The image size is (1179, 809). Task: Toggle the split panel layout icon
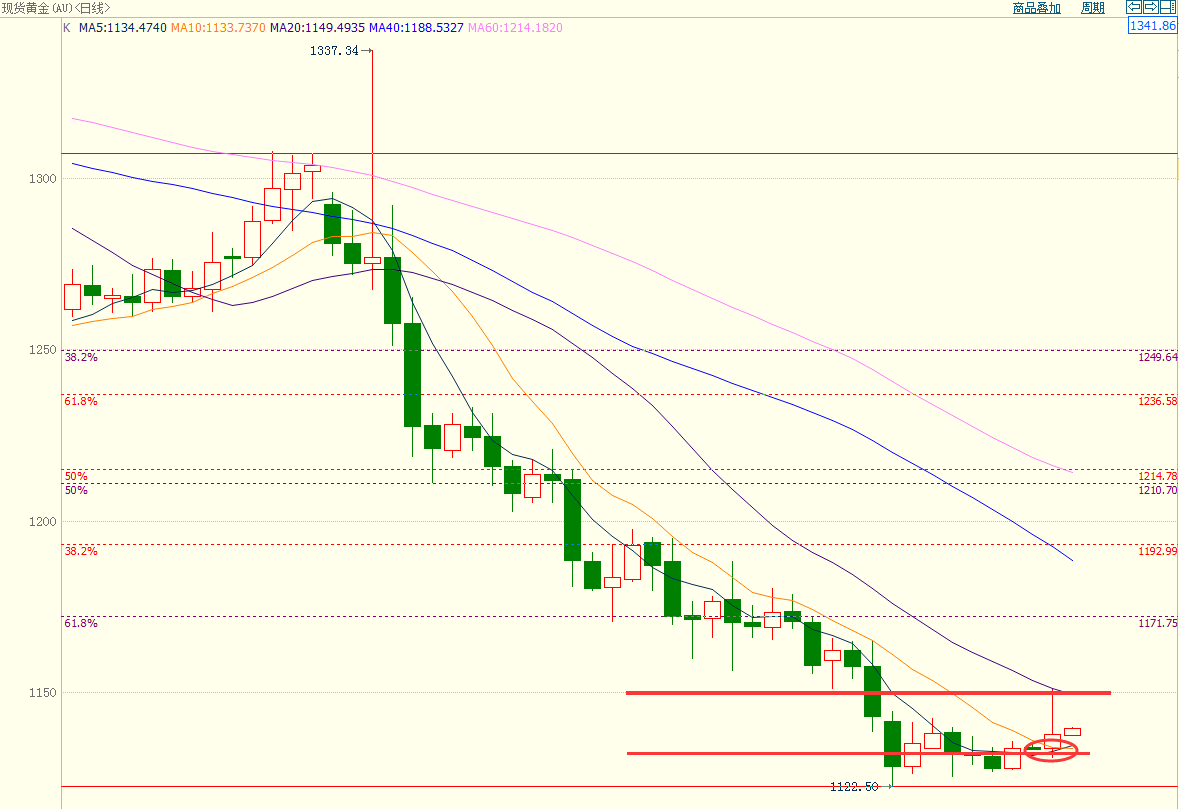pyautogui.click(x=1167, y=8)
